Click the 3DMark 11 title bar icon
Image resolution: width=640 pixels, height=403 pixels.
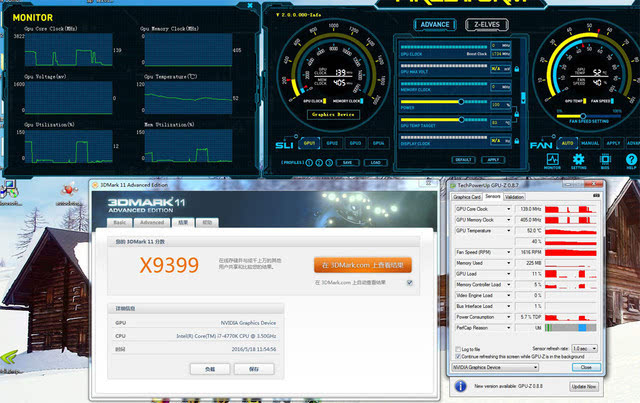[x=95, y=185]
